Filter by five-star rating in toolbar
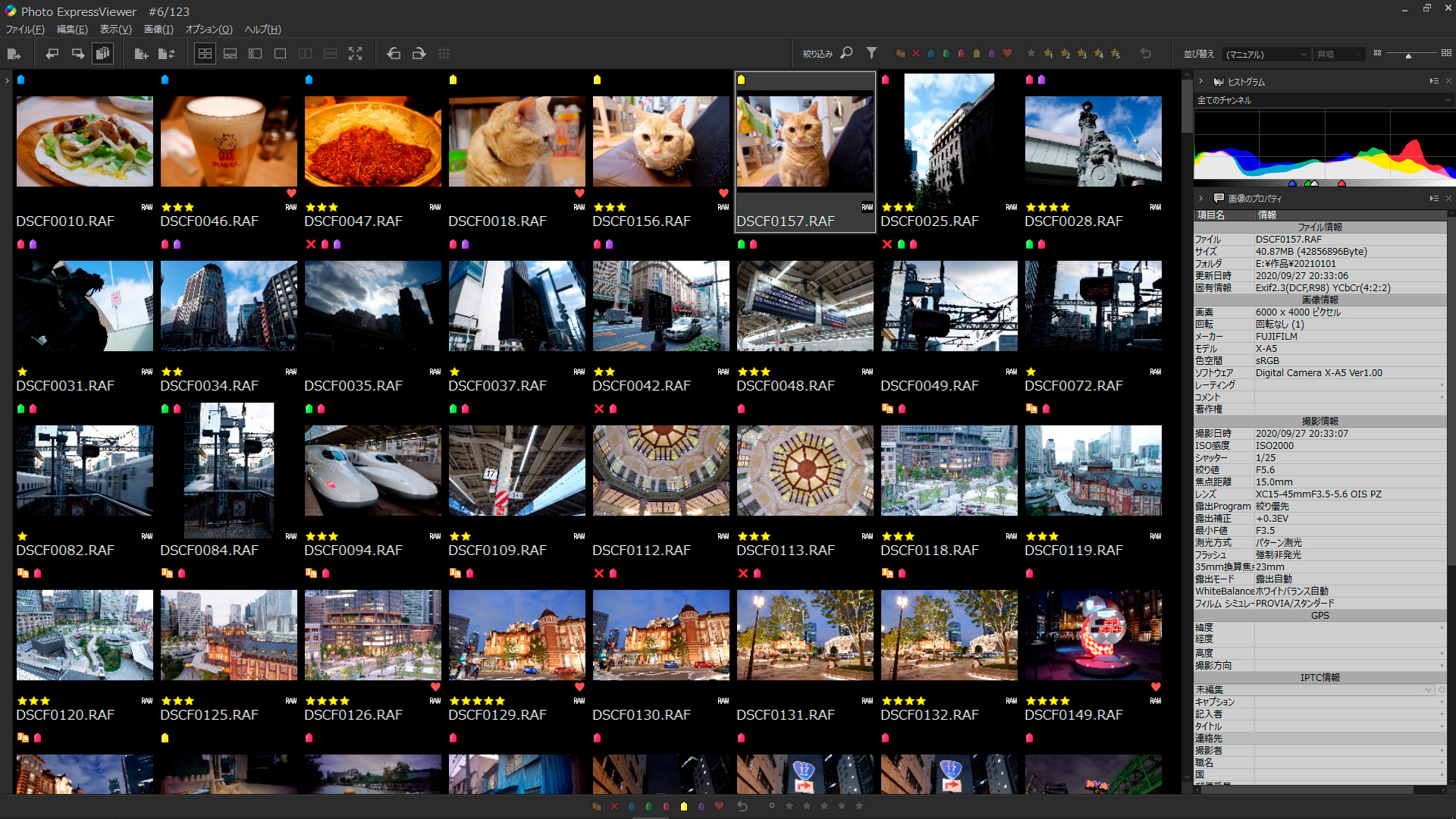 pos(1115,54)
